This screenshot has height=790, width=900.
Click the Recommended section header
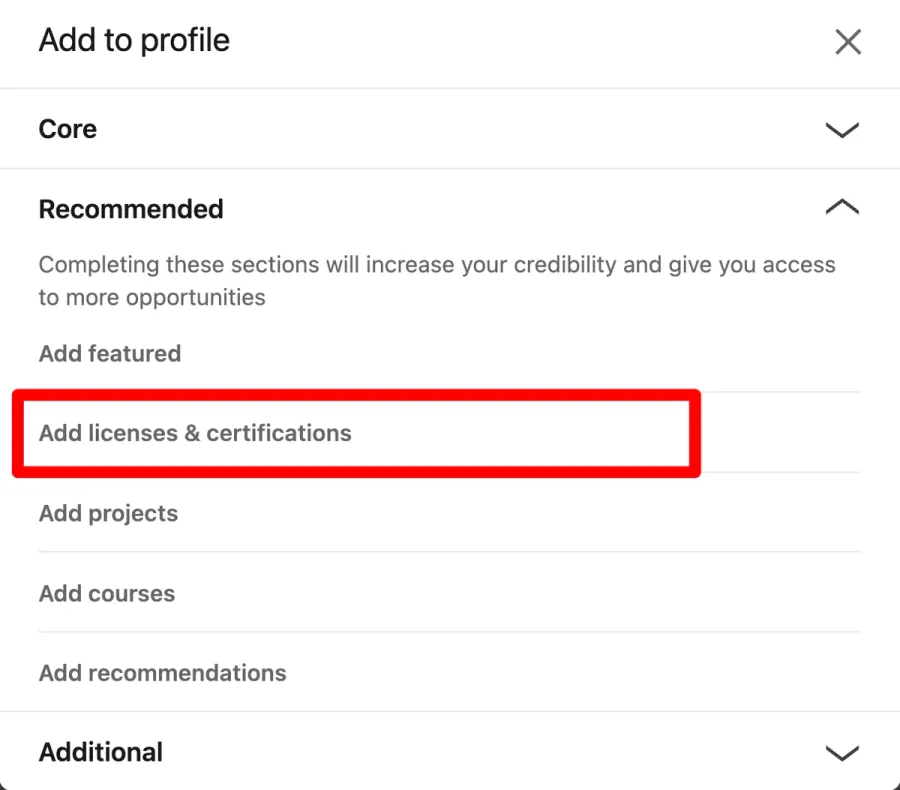coord(130,209)
